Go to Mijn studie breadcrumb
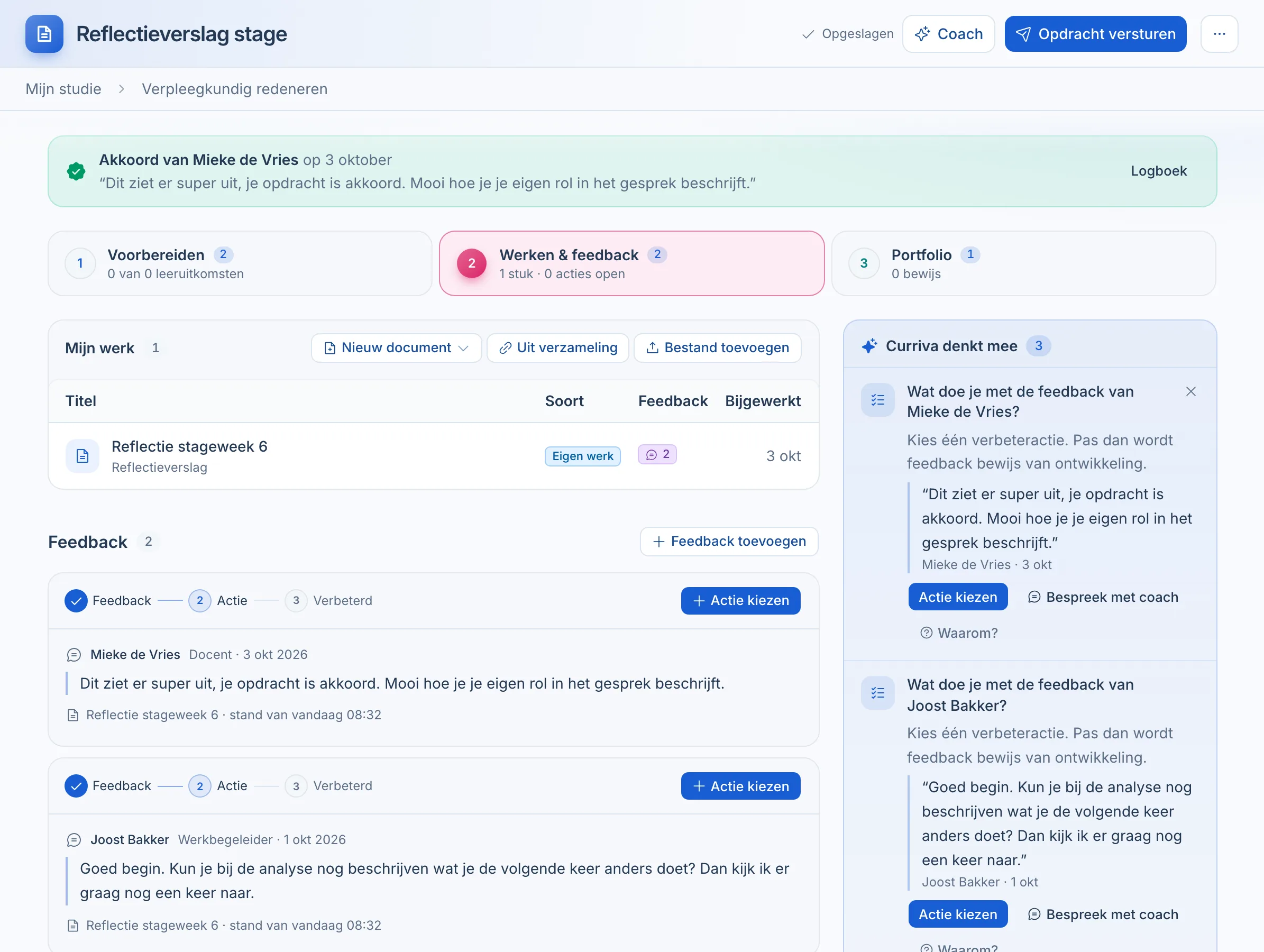1264x952 pixels. [63, 89]
